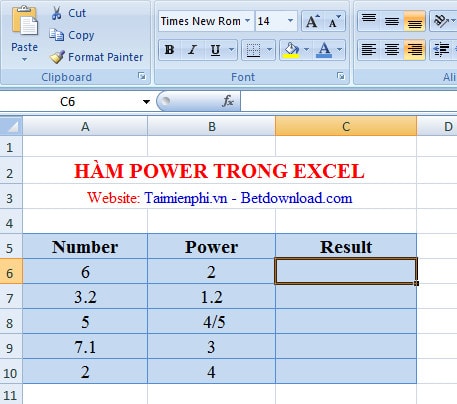Apply the font color A button
This screenshot has width=457, height=404.
coord(324,50)
